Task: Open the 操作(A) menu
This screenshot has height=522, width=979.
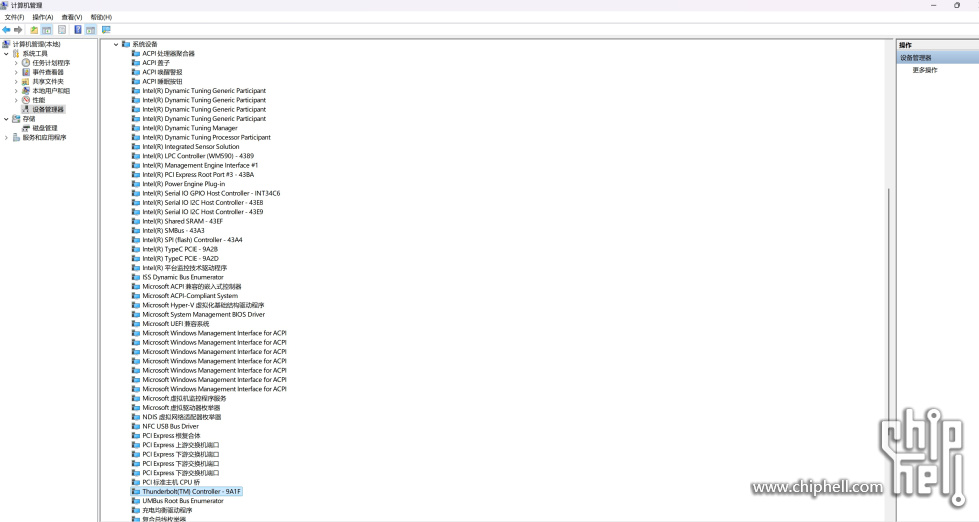Action: pyautogui.click(x=43, y=17)
